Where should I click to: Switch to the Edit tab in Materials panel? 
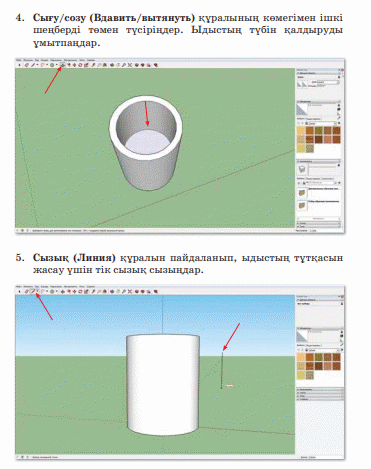point(313,119)
